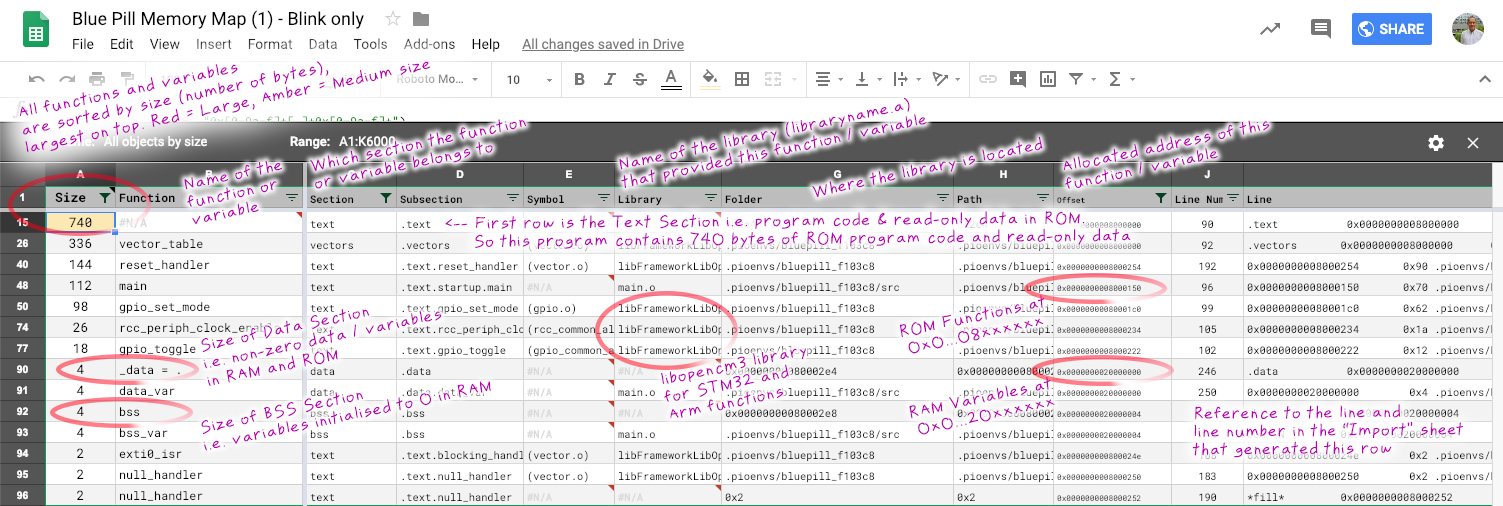Screen dimensions: 1503x506
Task: Apply strikethrough formatting
Action: click(639, 79)
